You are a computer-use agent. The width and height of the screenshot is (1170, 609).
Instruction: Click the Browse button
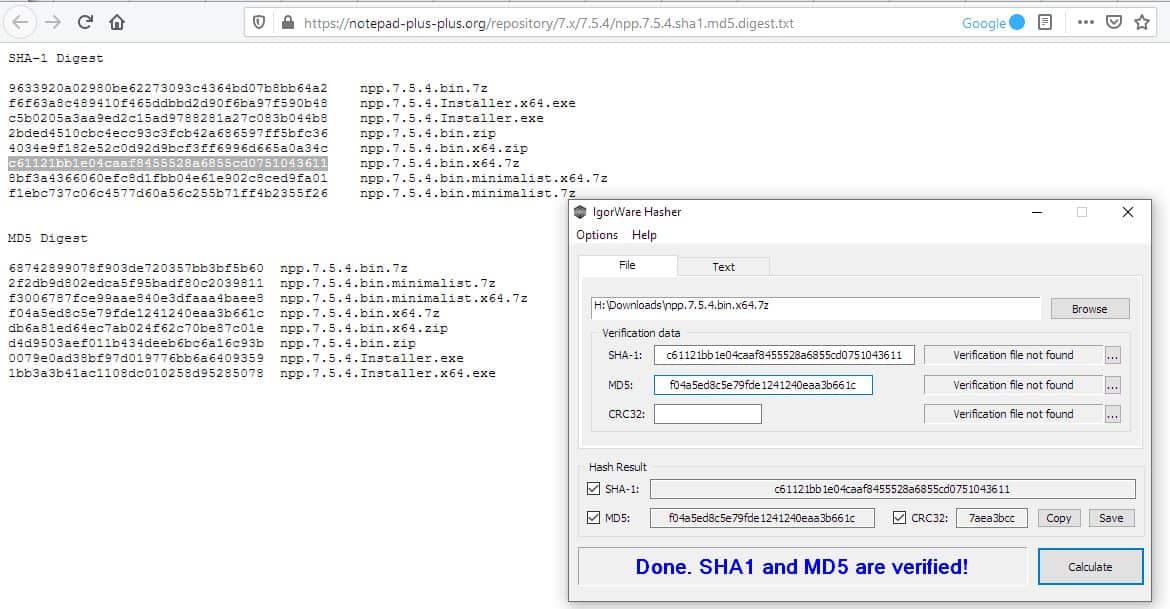(x=1089, y=309)
